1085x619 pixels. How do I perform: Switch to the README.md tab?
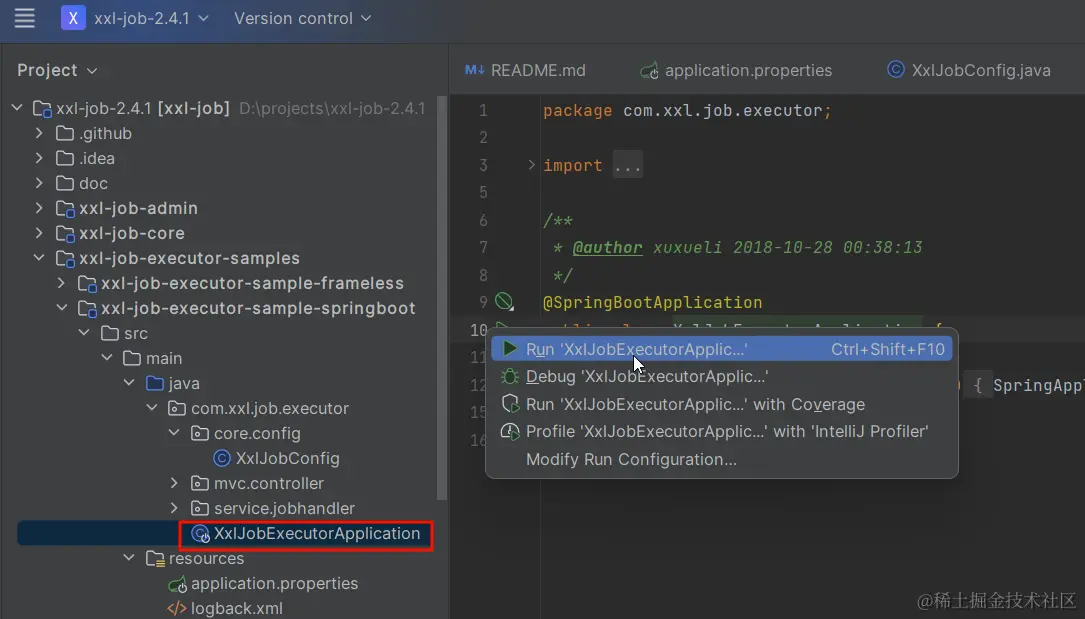point(525,71)
